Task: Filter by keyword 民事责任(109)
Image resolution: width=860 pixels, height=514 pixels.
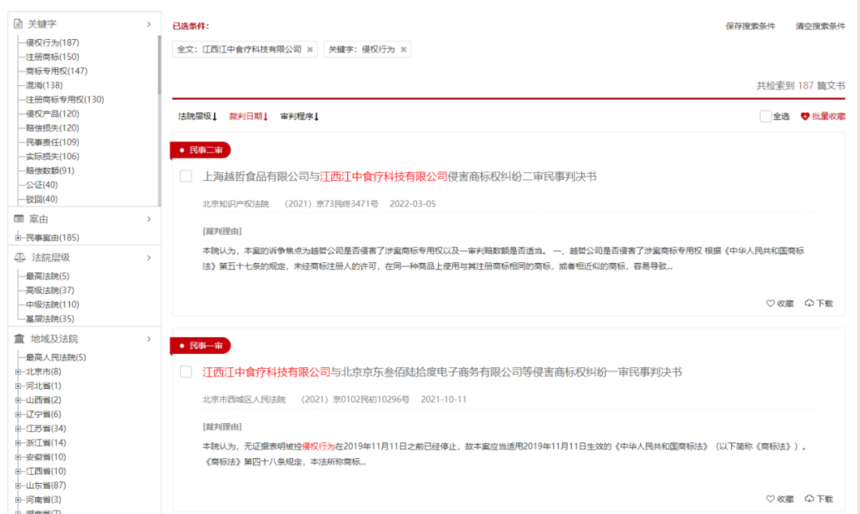Action: [x=53, y=142]
